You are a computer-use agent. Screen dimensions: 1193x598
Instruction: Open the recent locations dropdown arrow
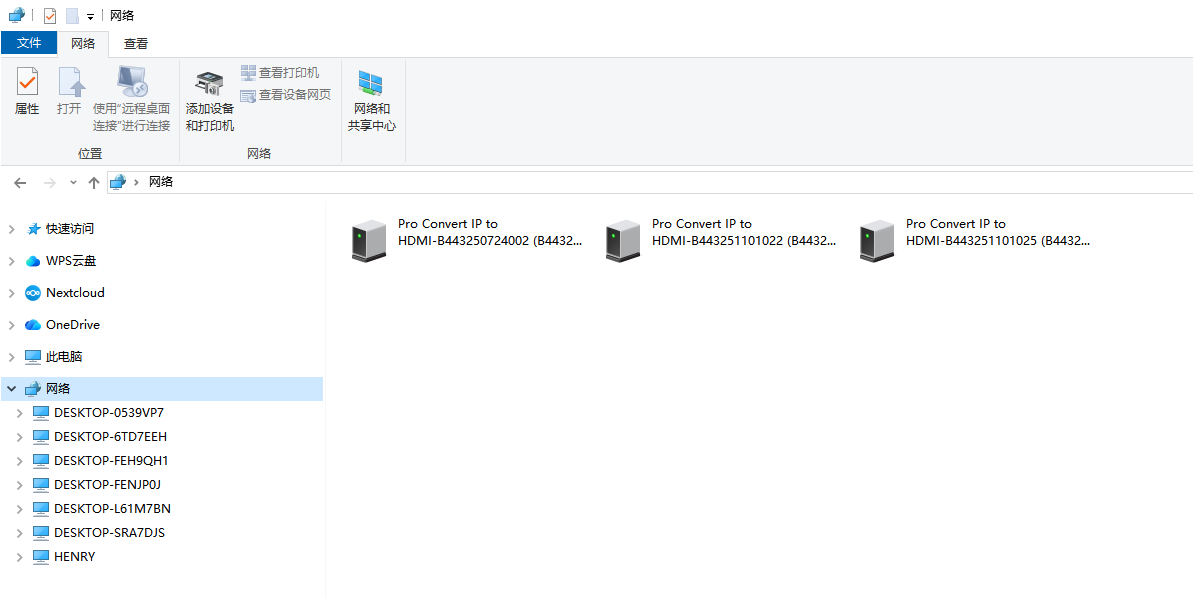73,182
